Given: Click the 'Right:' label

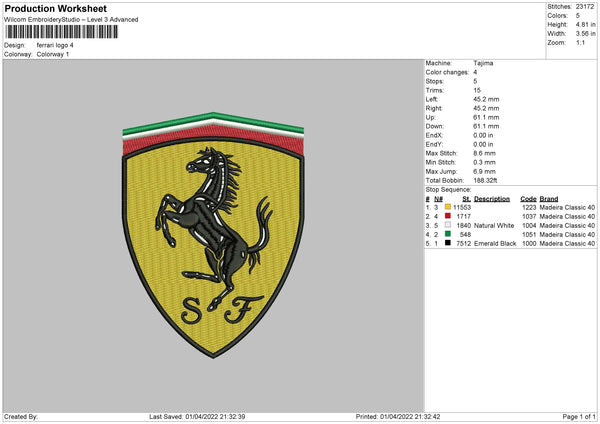Looking at the screenshot, I should (x=434, y=108).
